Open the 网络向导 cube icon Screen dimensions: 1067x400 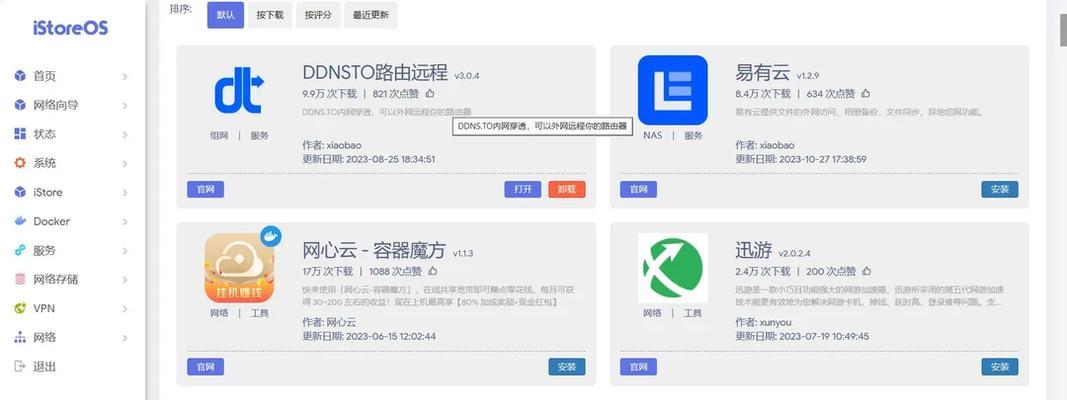[20, 105]
